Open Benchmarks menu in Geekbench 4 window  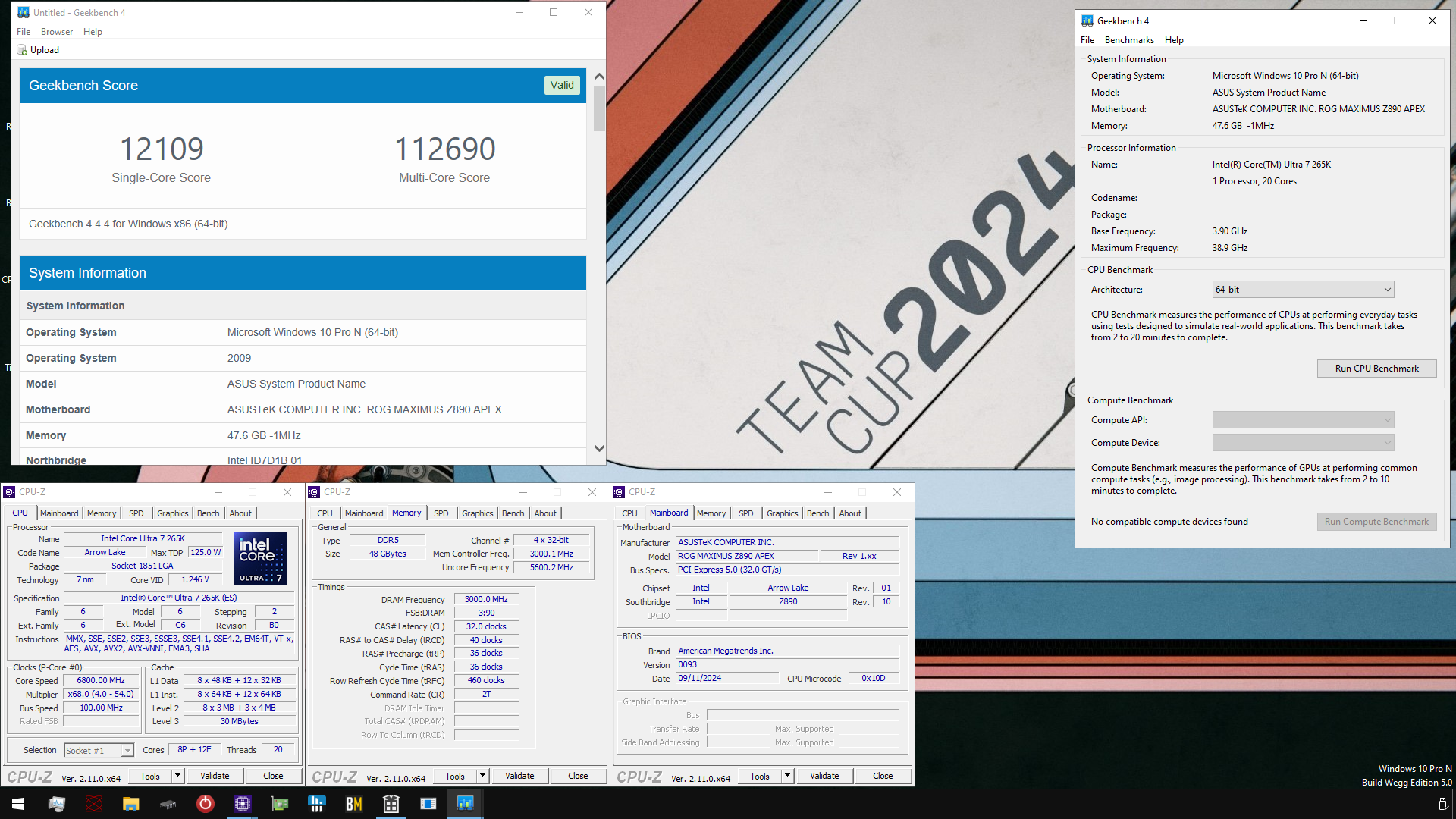point(1129,40)
